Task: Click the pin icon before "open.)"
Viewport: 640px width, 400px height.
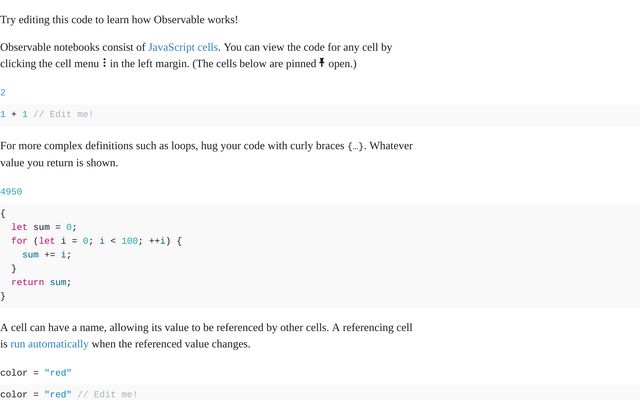Action: pos(322,62)
